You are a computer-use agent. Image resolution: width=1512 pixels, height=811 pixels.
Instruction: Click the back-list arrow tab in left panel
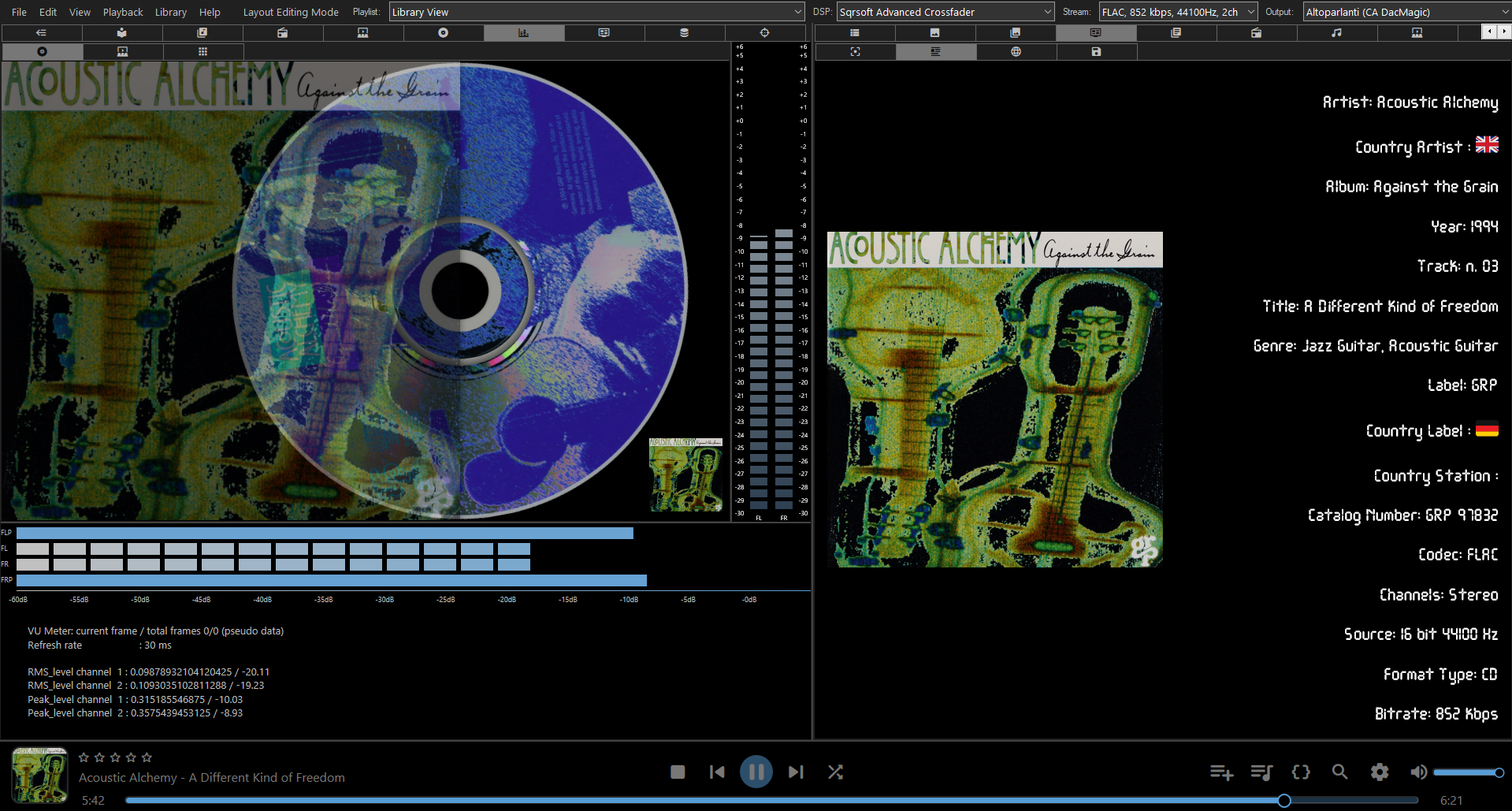[42, 33]
